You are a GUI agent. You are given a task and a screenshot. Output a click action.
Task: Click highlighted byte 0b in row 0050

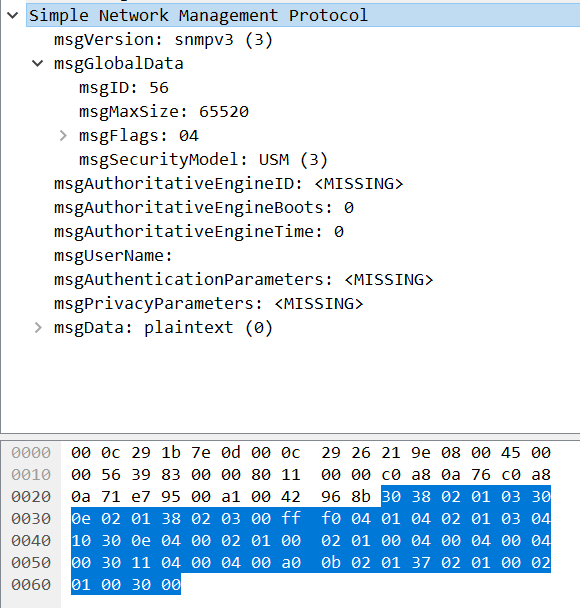331,563
